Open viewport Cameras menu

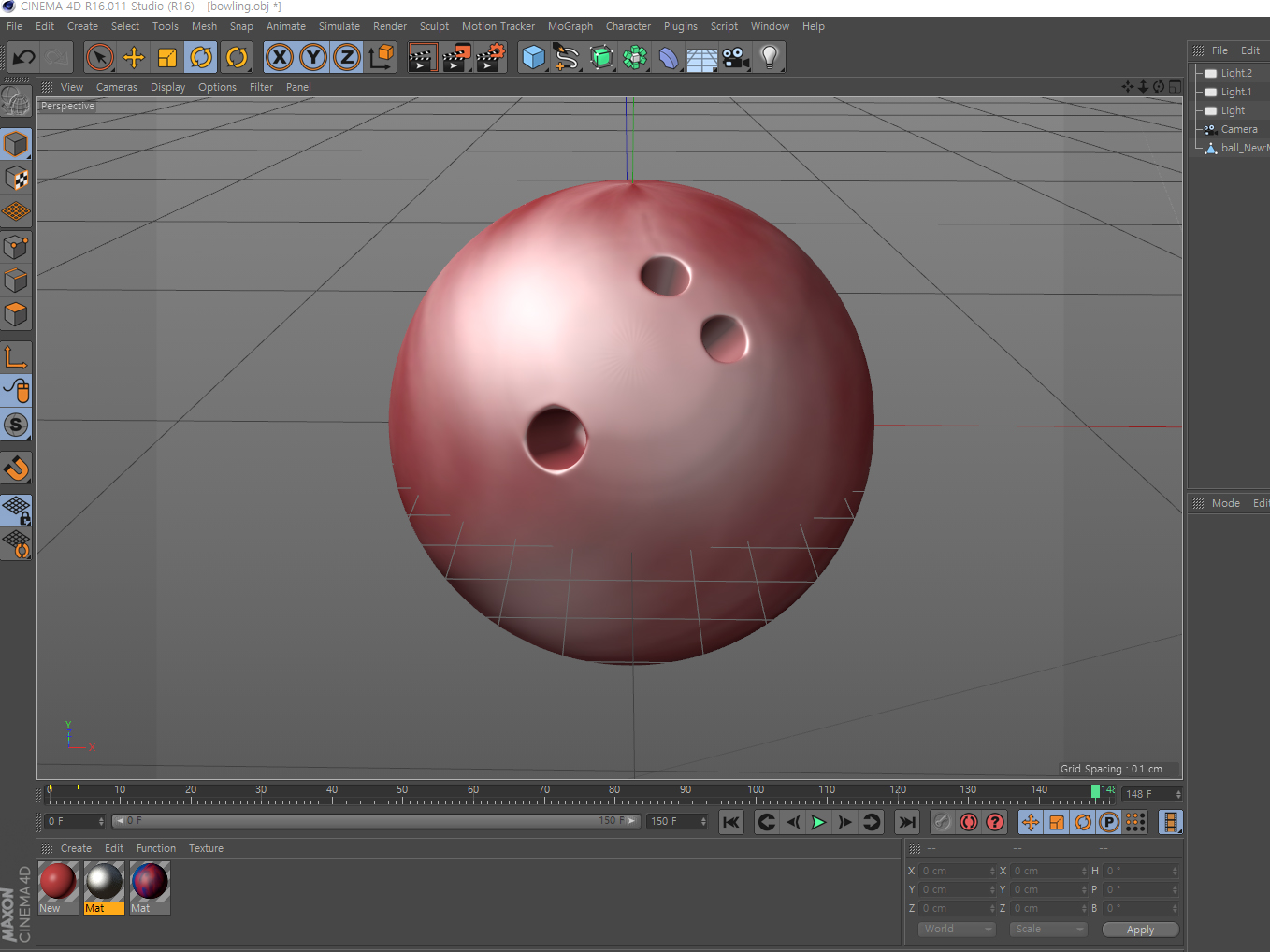coord(117,87)
